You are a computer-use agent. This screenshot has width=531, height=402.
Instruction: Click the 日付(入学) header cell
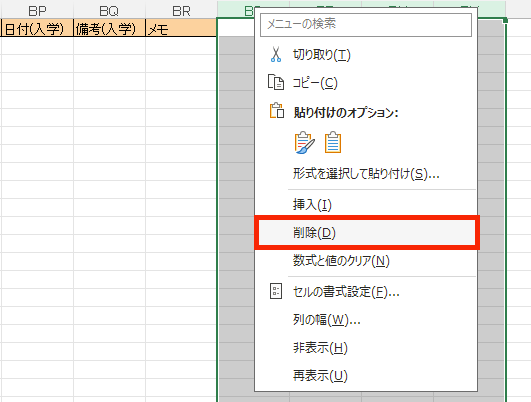[x=37, y=28]
